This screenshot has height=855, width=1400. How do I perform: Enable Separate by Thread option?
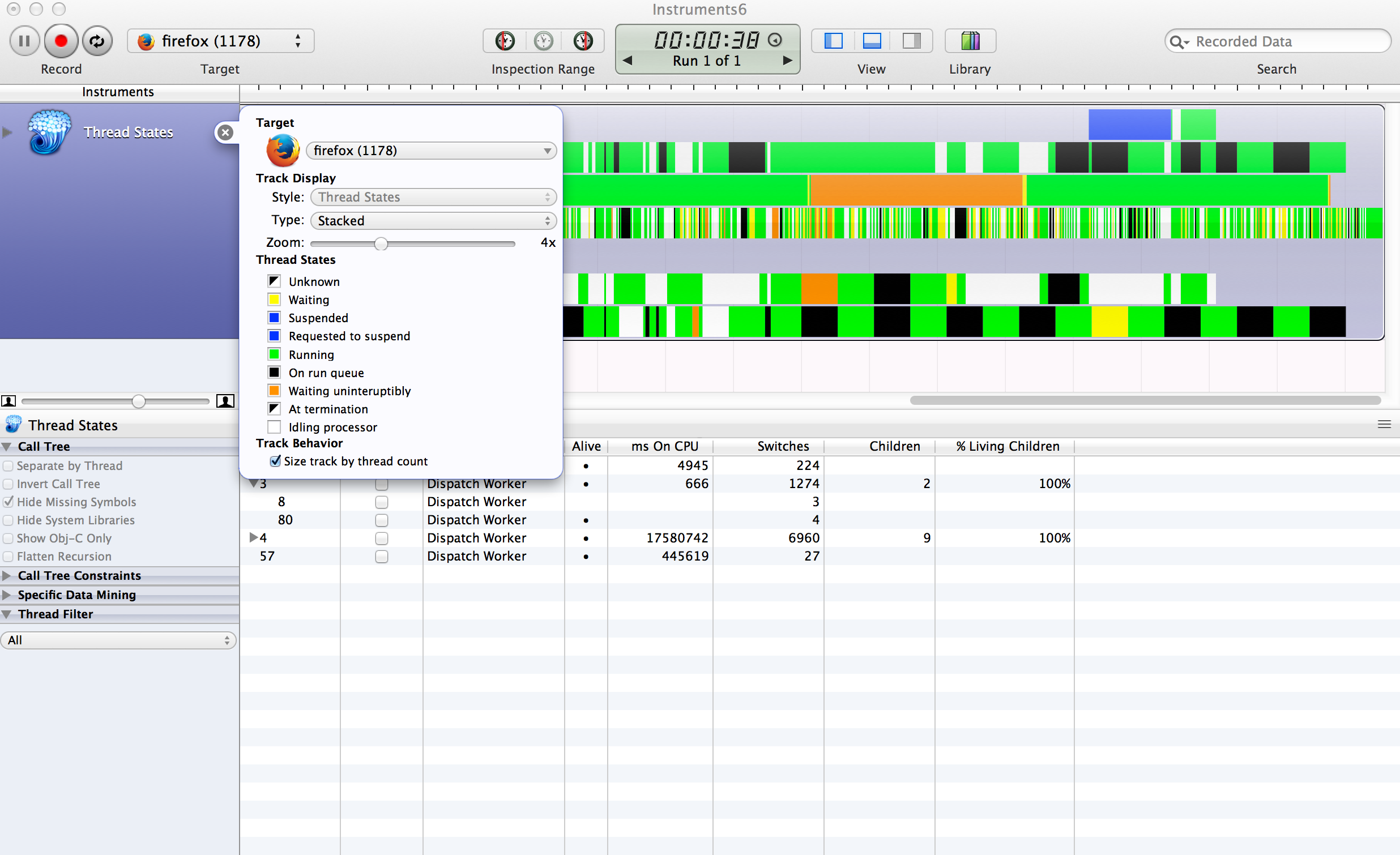point(8,466)
